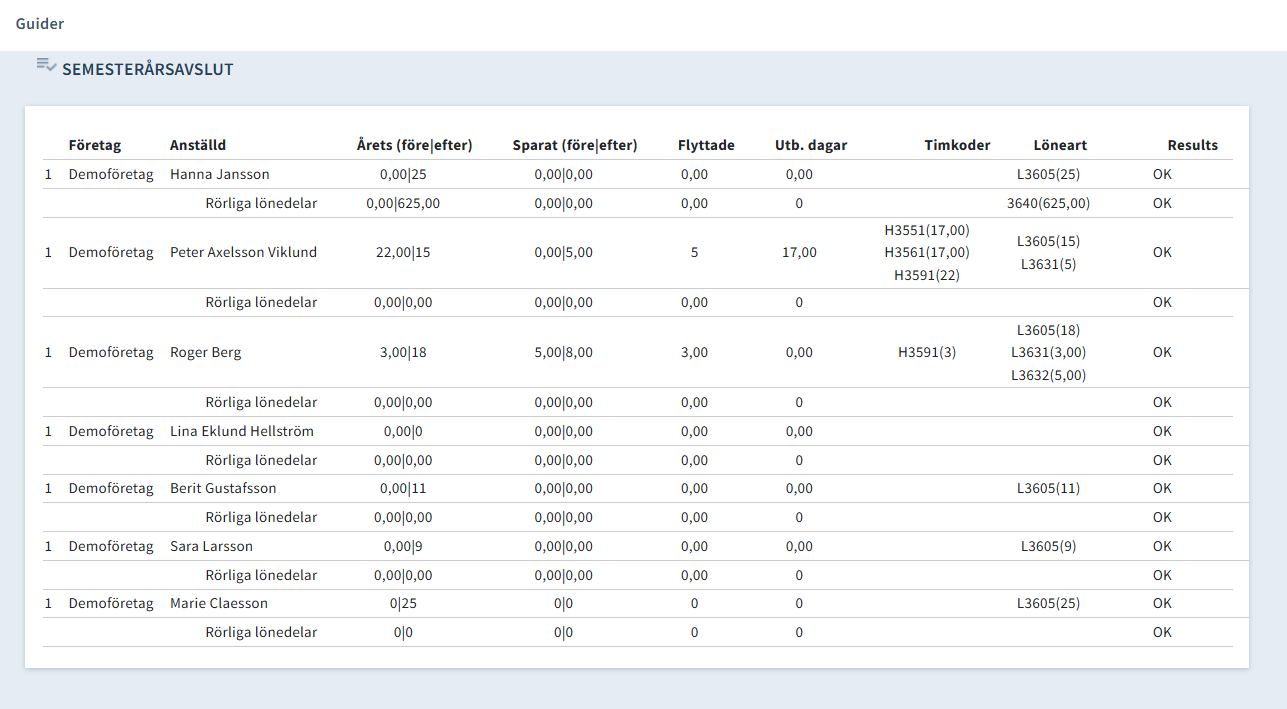1287x709 pixels.
Task: Click Sara Larsson's name
Action: (x=211, y=546)
